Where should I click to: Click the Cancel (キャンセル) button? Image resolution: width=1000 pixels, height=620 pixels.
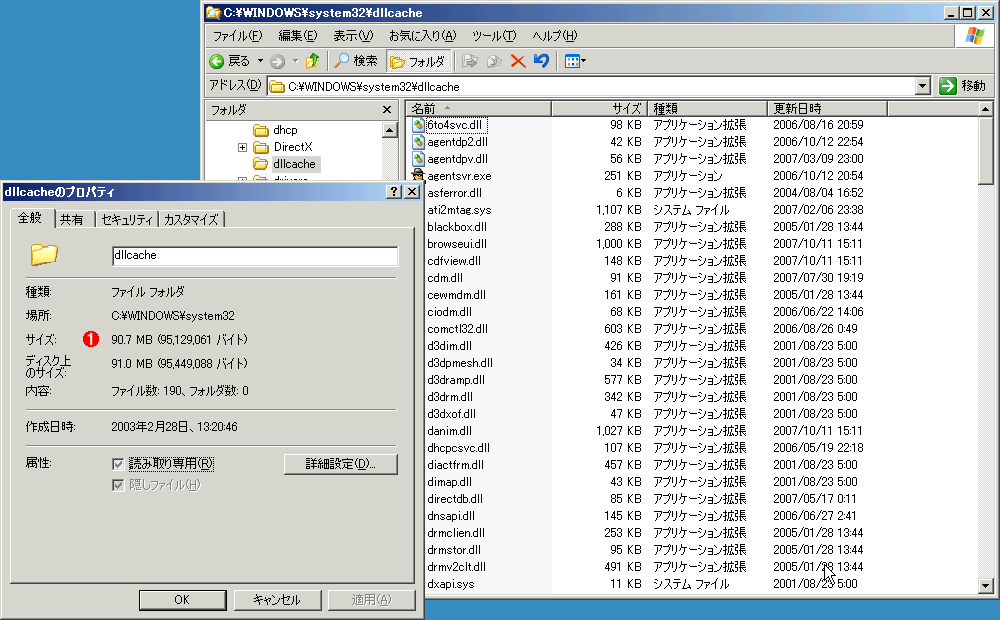[277, 600]
